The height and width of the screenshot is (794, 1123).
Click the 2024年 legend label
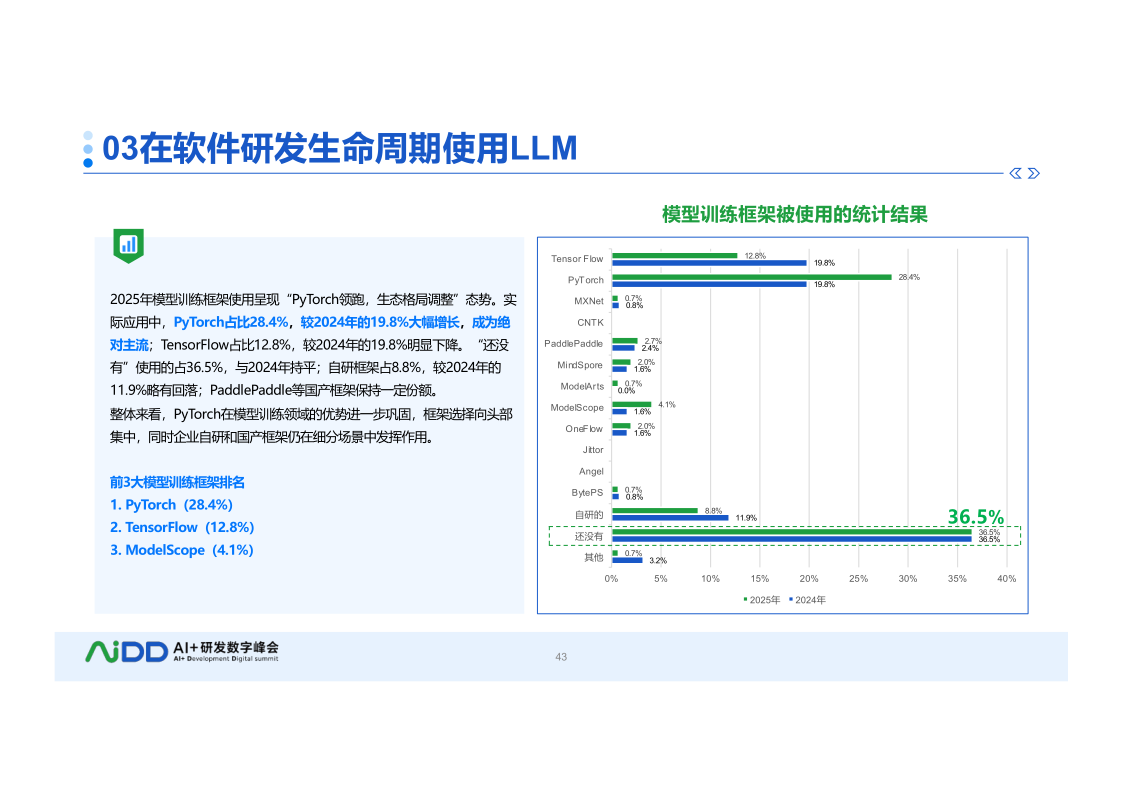point(810,600)
